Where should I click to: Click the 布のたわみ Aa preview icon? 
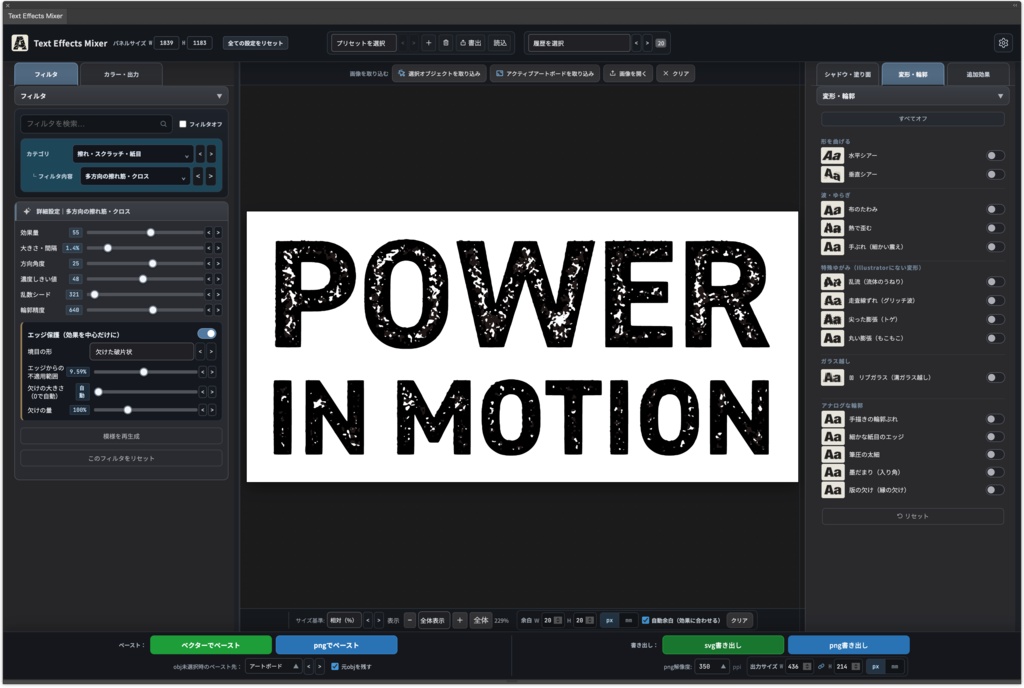click(x=832, y=210)
